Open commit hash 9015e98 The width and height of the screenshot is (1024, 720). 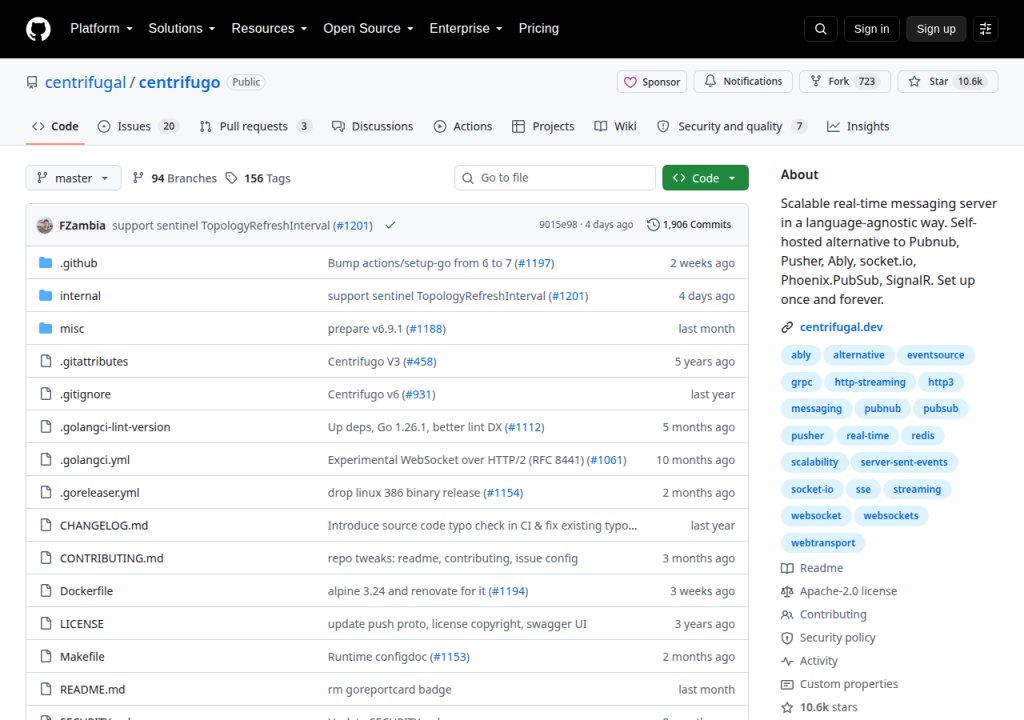coord(558,225)
